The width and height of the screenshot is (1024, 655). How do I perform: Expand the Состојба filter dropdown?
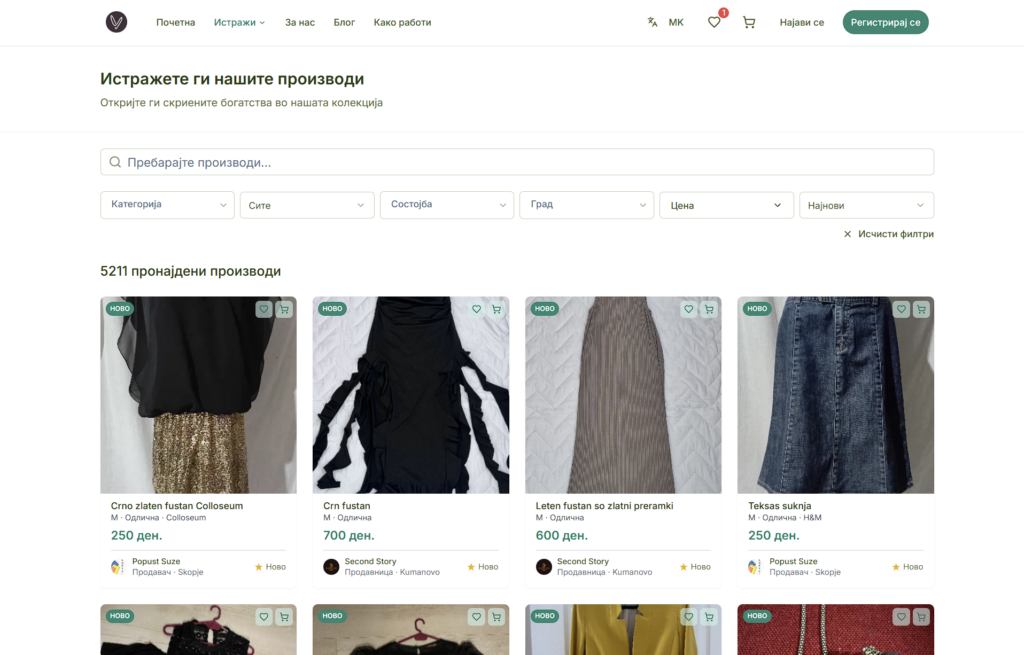tap(446, 205)
